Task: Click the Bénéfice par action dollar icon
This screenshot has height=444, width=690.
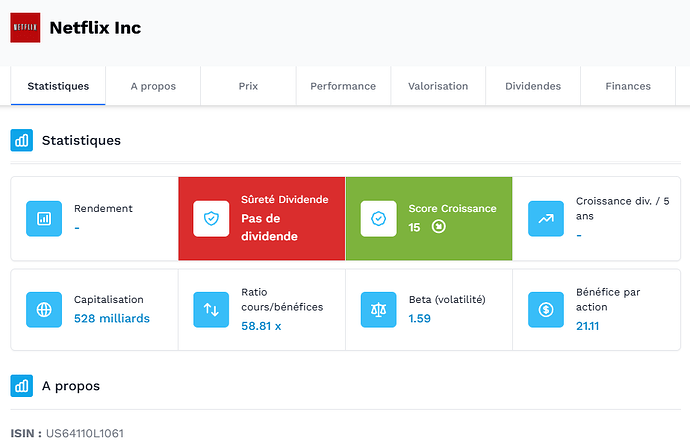Action: (x=546, y=310)
